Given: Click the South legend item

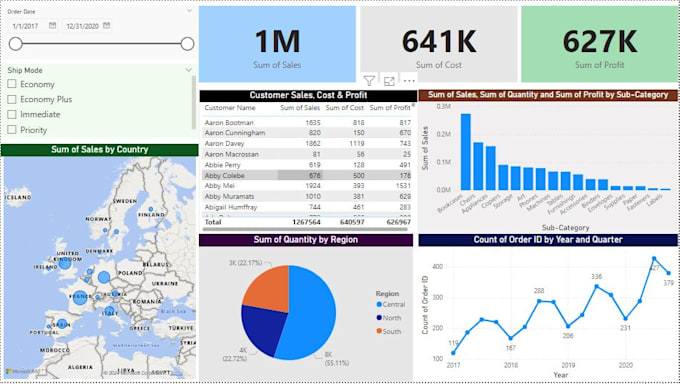Looking at the screenshot, I should (x=389, y=331).
